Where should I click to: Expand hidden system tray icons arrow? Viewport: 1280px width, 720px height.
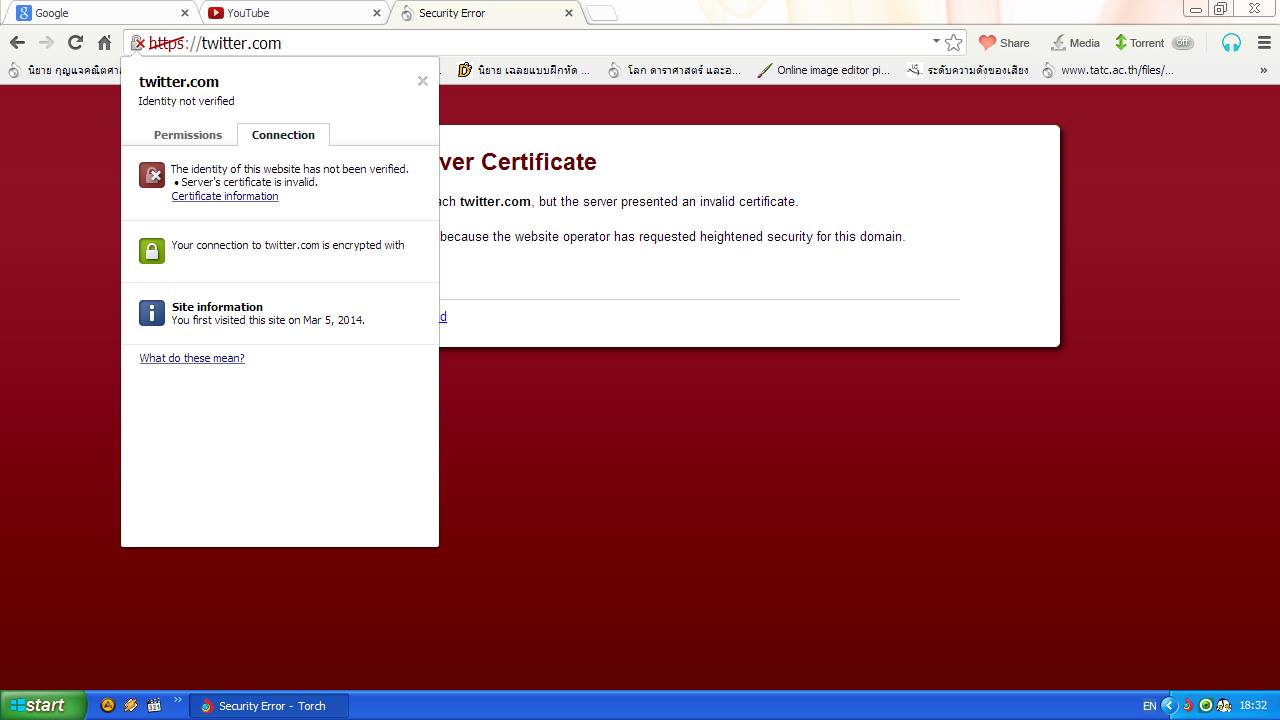[1168, 705]
